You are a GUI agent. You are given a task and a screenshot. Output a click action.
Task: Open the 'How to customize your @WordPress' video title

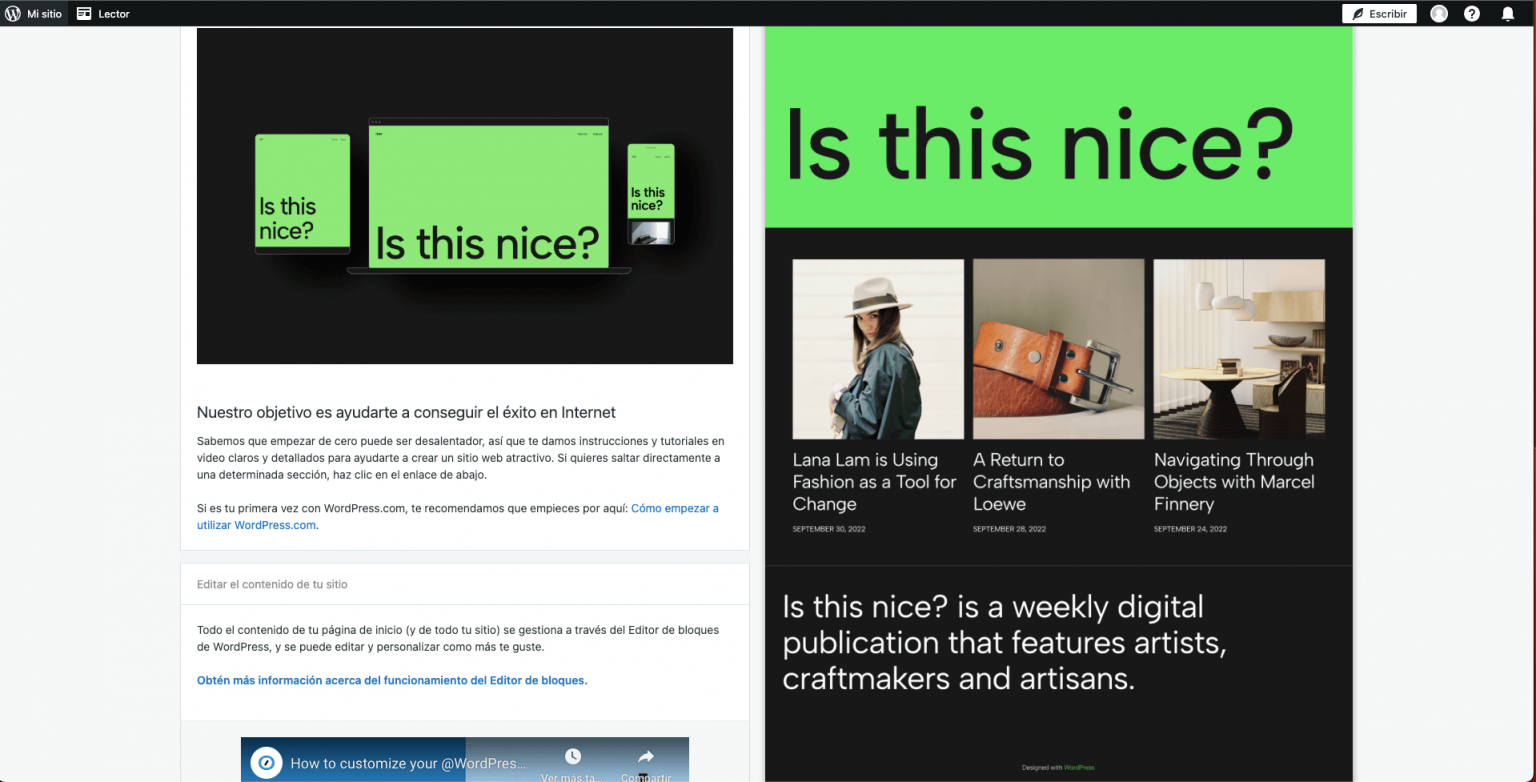coord(408,763)
